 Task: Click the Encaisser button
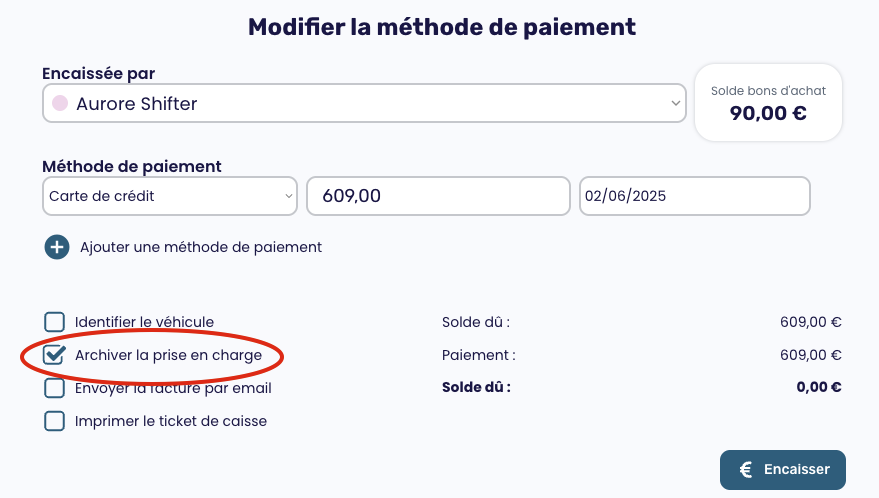[x=783, y=469]
